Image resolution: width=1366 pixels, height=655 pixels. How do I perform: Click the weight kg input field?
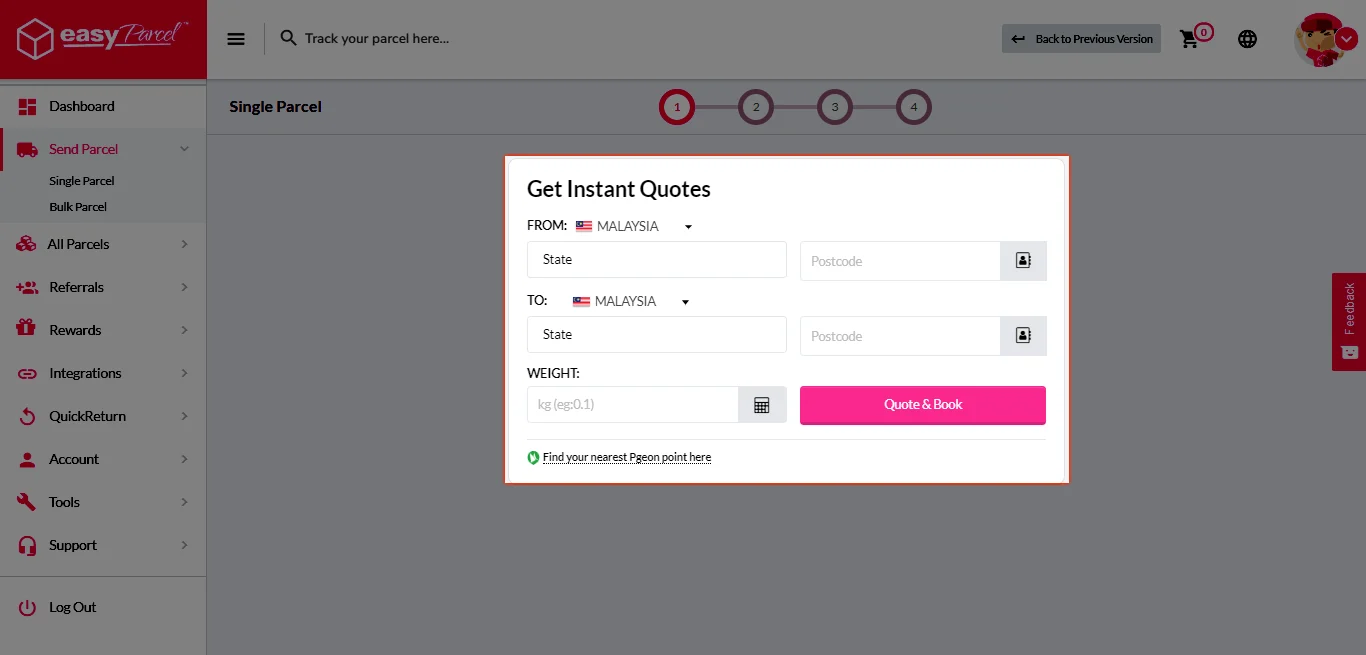(x=632, y=405)
